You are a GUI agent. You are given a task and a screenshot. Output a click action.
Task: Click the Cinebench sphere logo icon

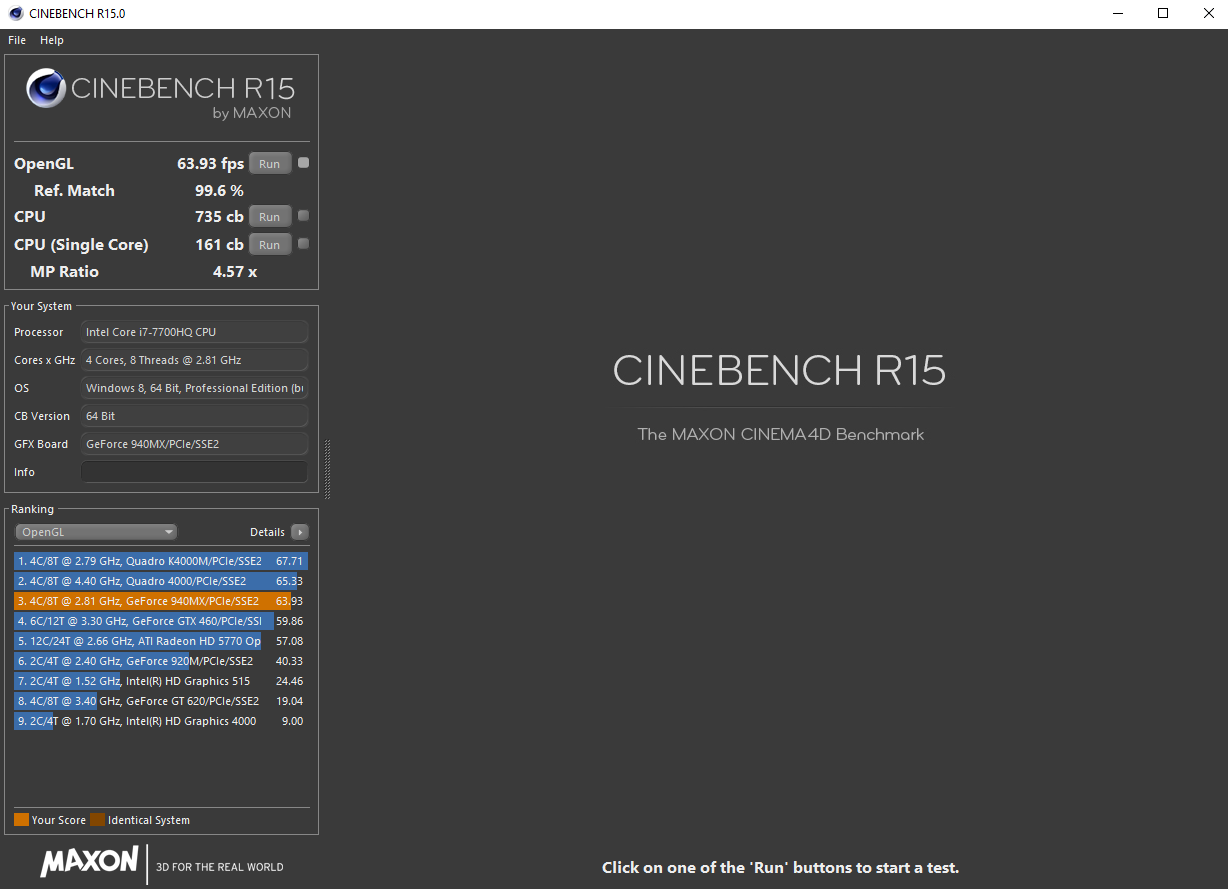[46, 88]
